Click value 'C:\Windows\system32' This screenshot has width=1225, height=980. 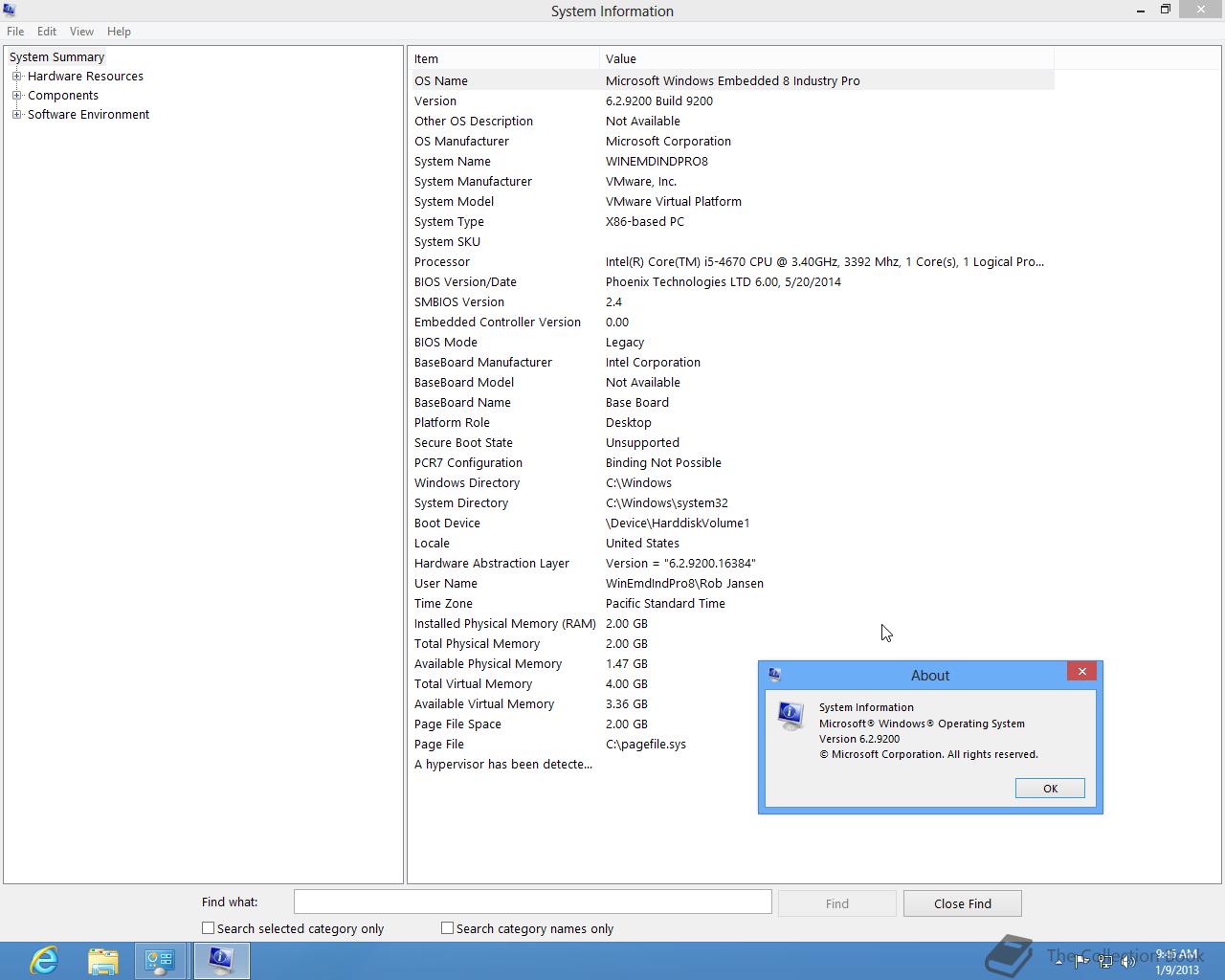(667, 502)
